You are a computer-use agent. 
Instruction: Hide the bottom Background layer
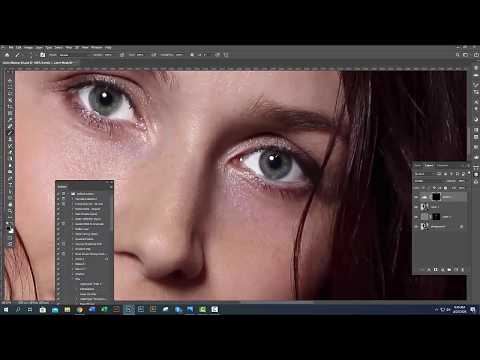pos(416,227)
